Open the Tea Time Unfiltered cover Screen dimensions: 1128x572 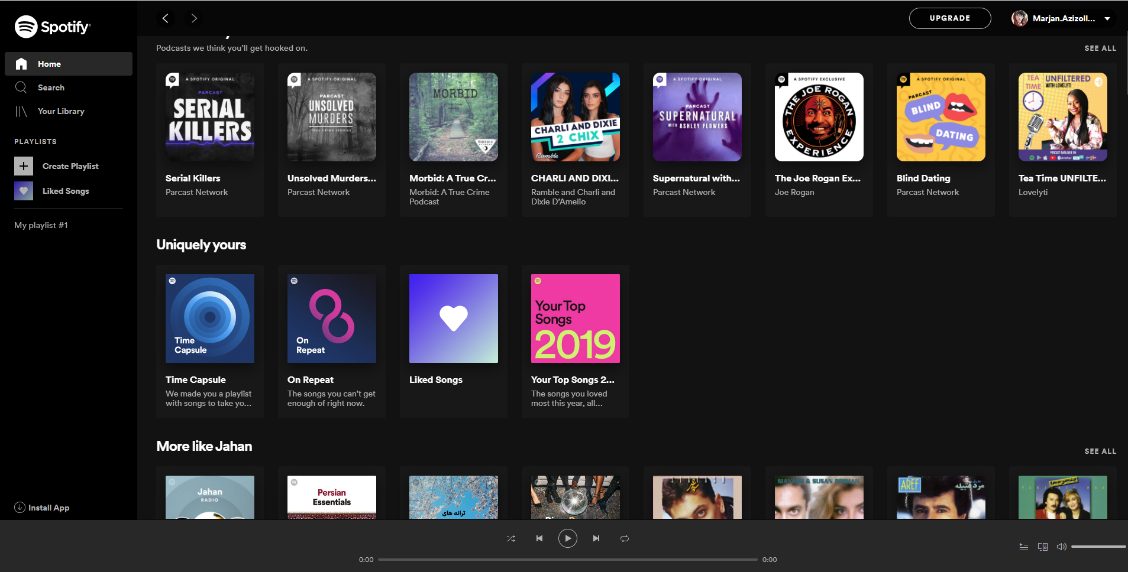coord(1063,117)
